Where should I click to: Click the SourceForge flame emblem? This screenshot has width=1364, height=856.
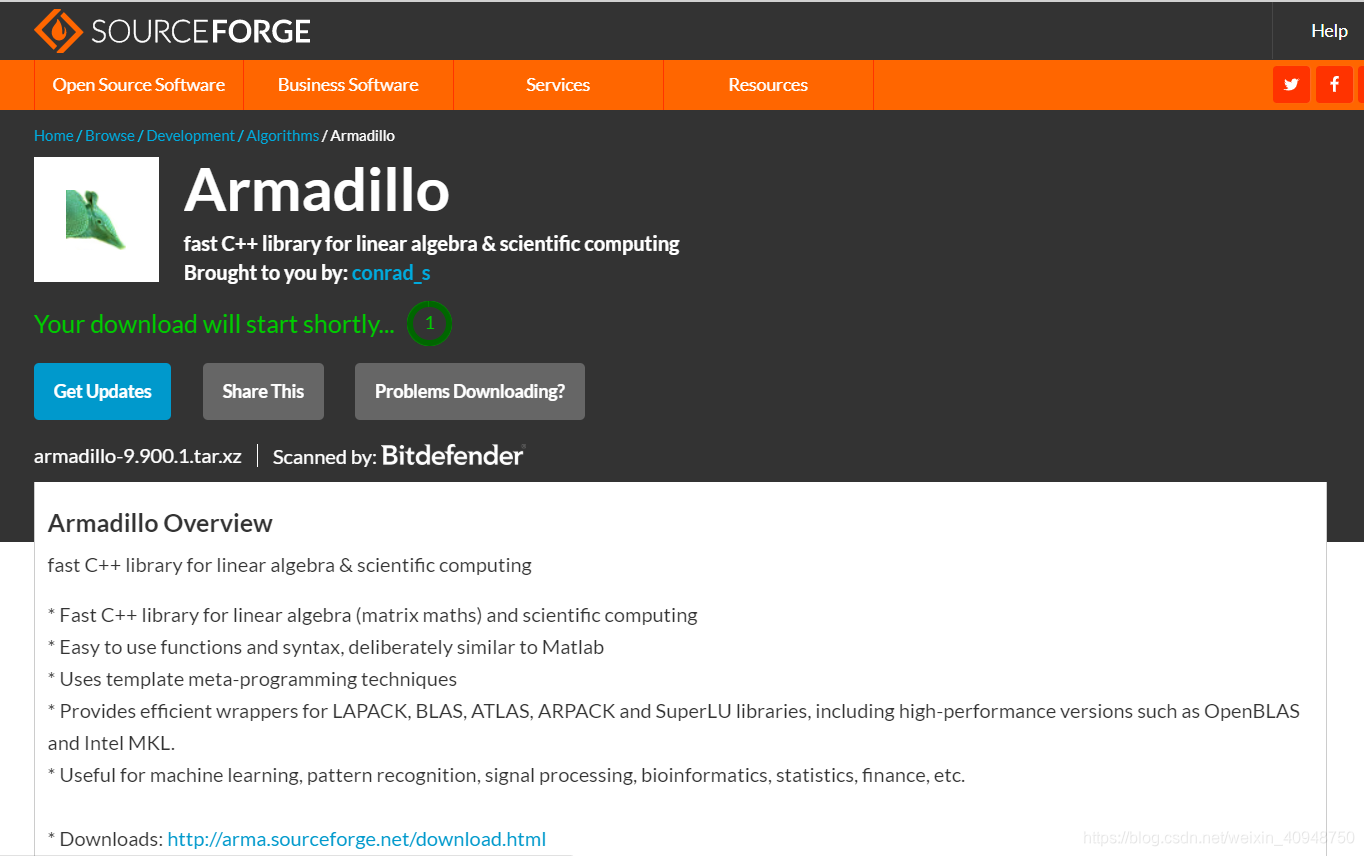(57, 30)
